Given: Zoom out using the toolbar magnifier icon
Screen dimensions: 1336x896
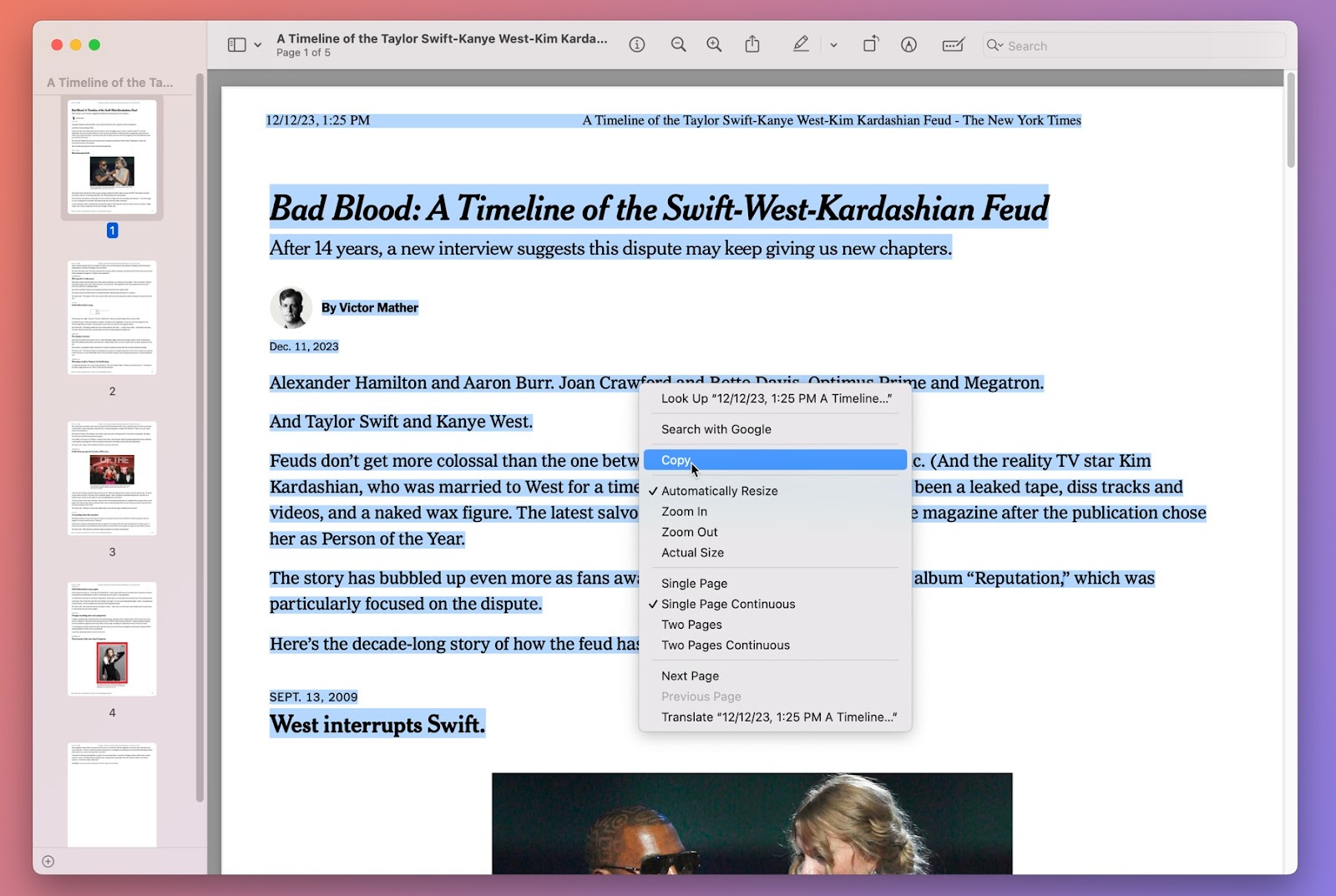Looking at the screenshot, I should click(x=678, y=45).
